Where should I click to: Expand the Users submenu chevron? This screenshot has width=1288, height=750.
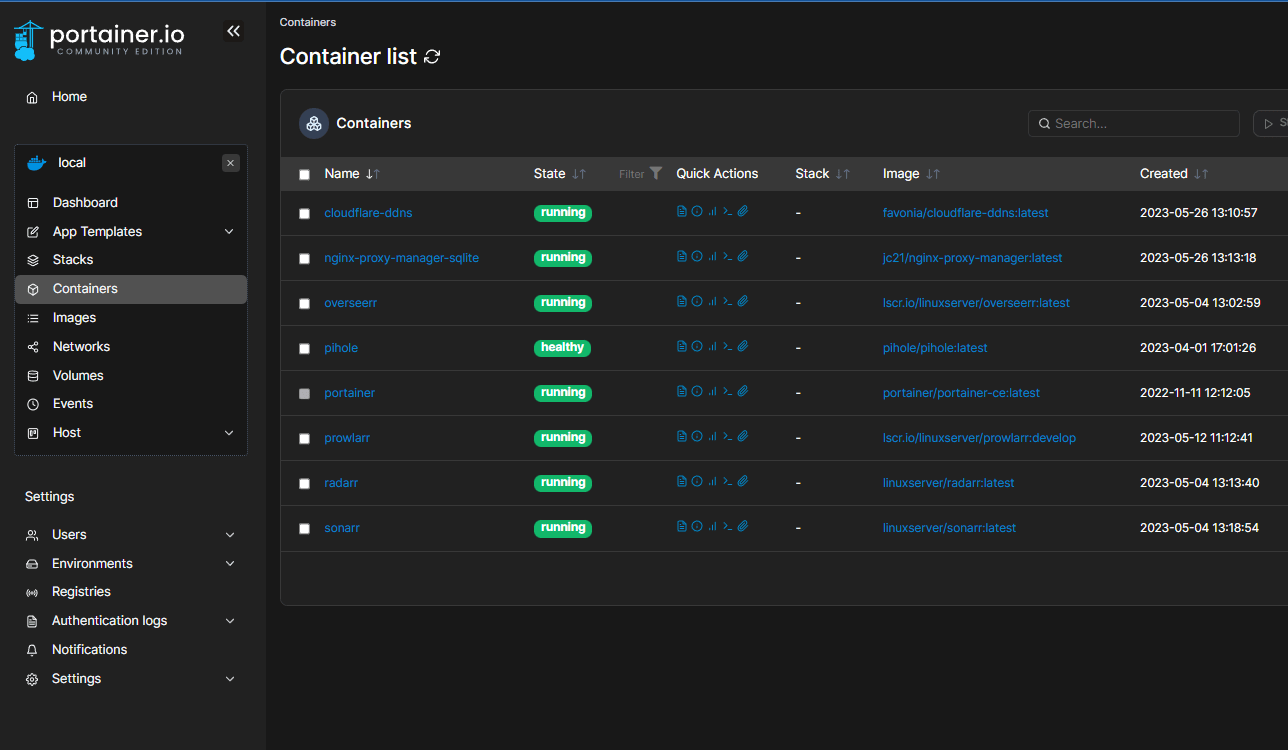[x=230, y=535]
